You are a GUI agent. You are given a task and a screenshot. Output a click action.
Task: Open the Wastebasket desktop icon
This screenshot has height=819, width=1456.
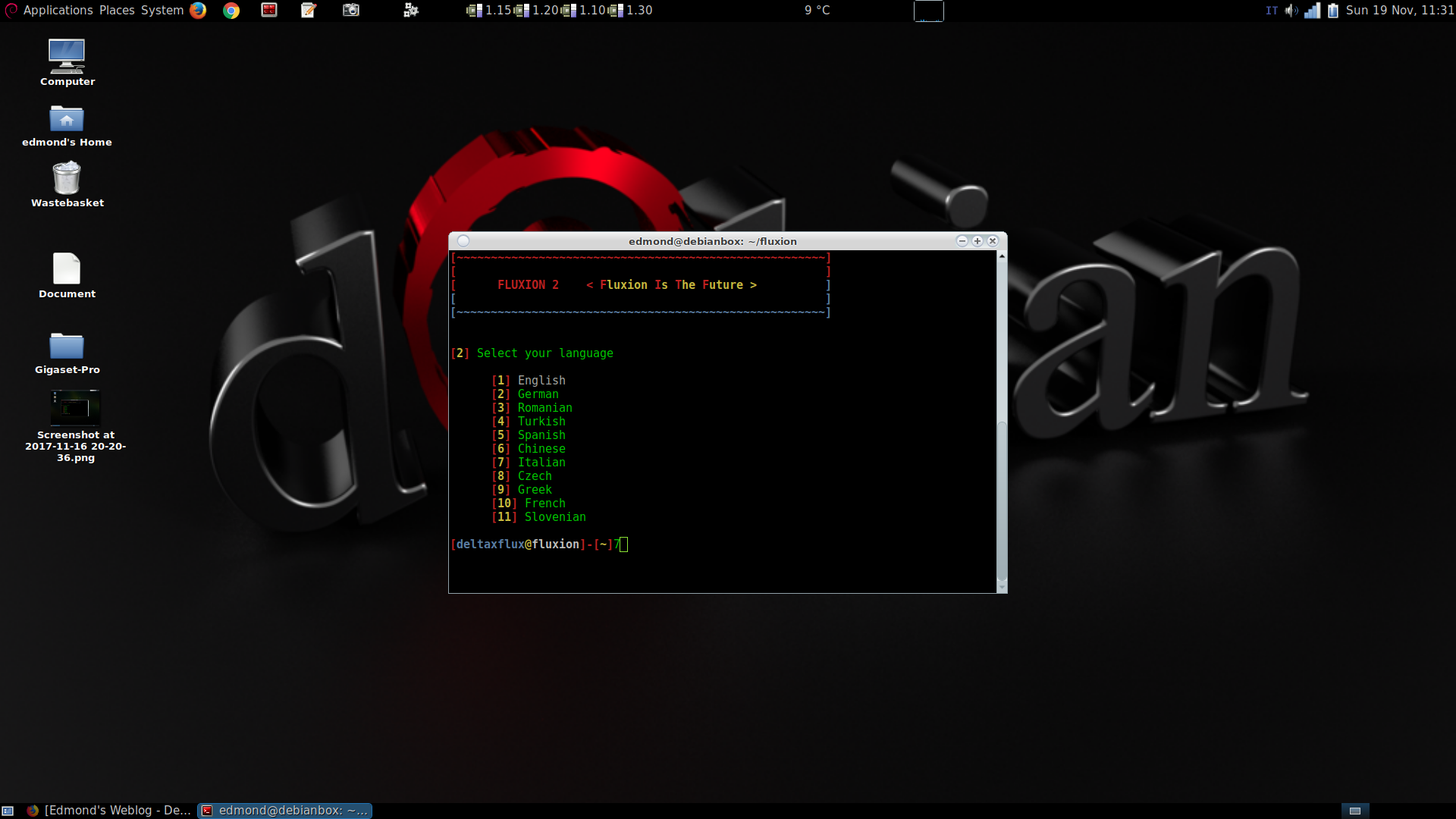click(x=67, y=179)
